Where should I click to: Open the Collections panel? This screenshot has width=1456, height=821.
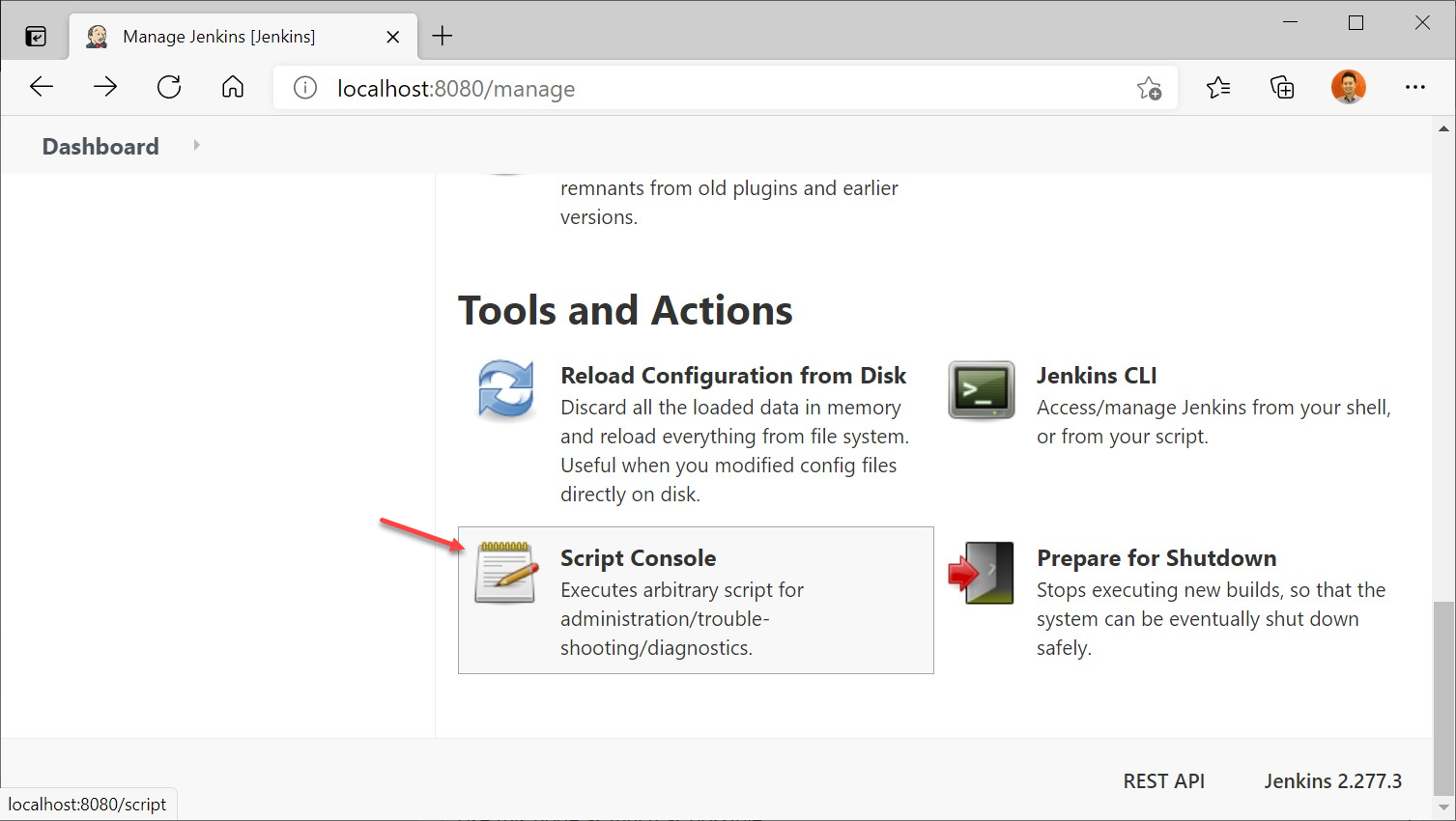pyautogui.click(x=1282, y=88)
